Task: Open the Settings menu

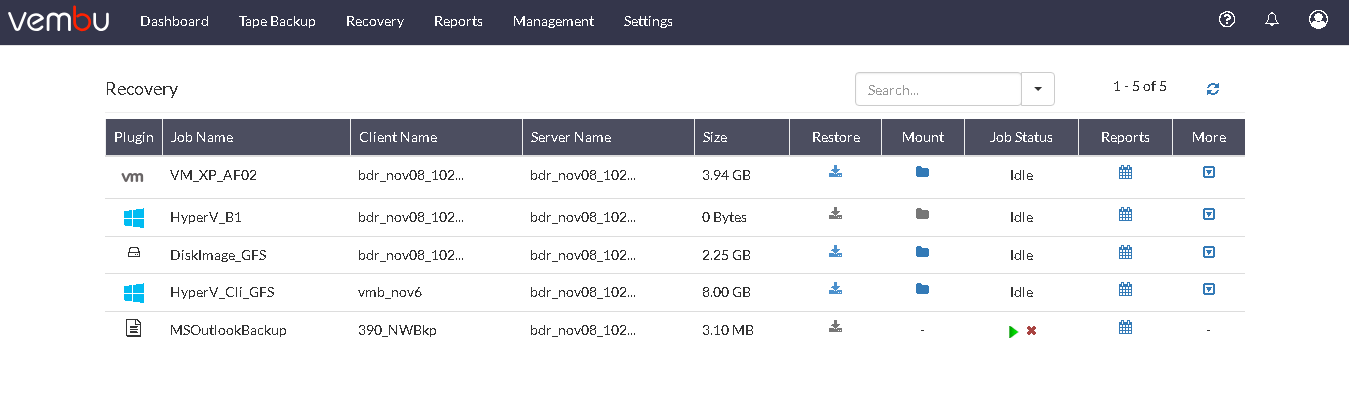Action: [x=648, y=21]
